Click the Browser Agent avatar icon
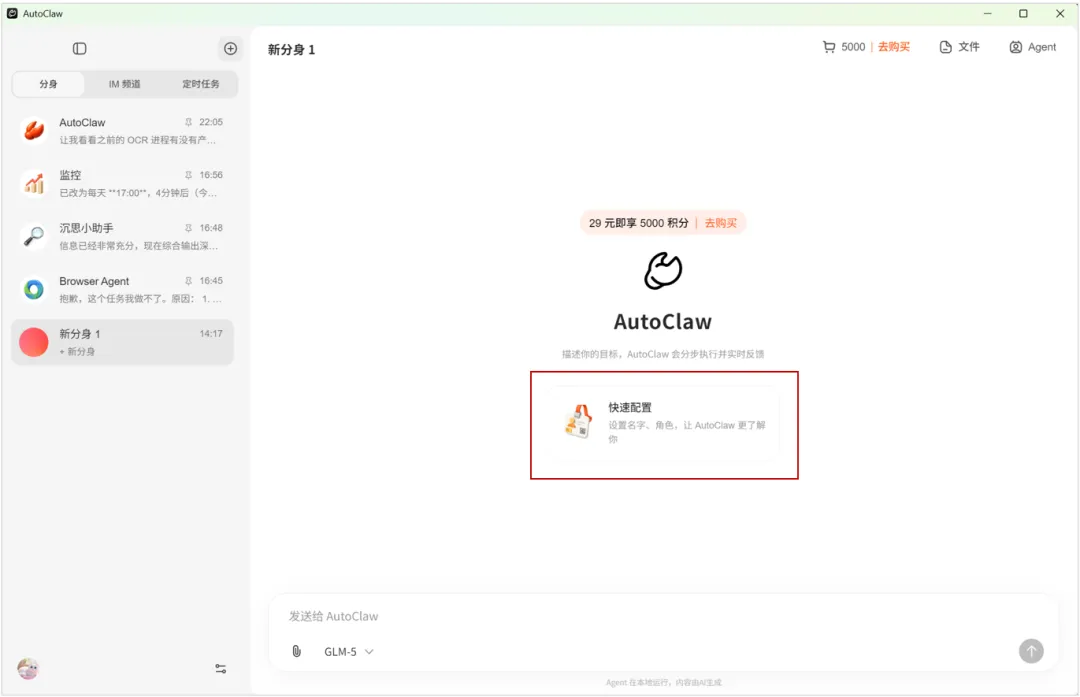The height and width of the screenshot is (697, 1080). [x=34, y=289]
